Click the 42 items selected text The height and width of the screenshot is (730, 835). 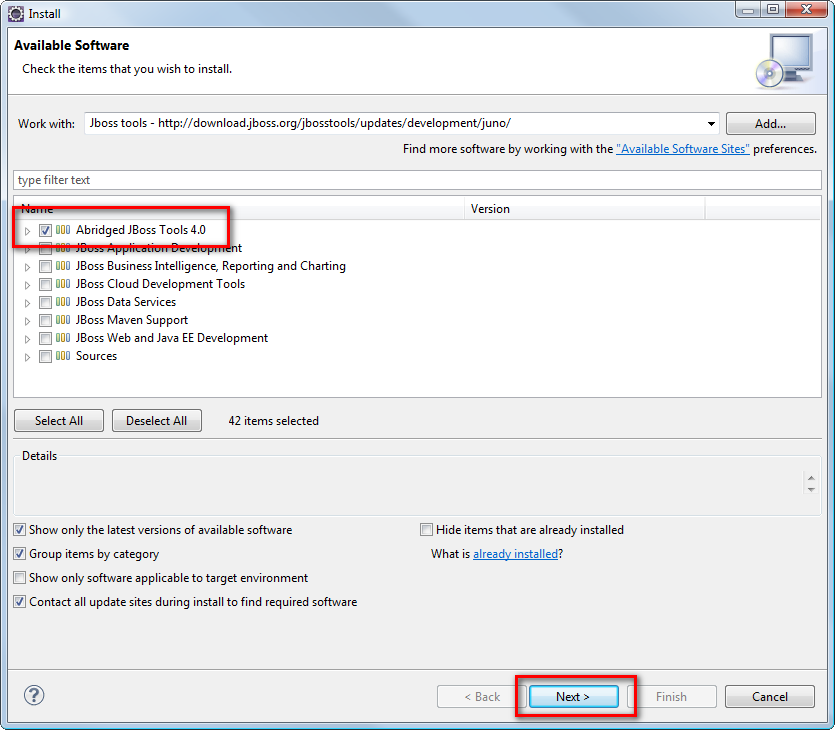(x=274, y=421)
